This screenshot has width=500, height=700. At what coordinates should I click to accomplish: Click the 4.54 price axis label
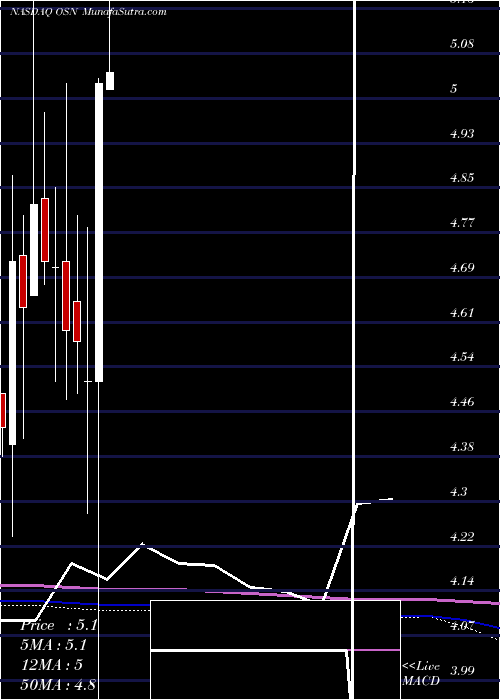pos(462,357)
